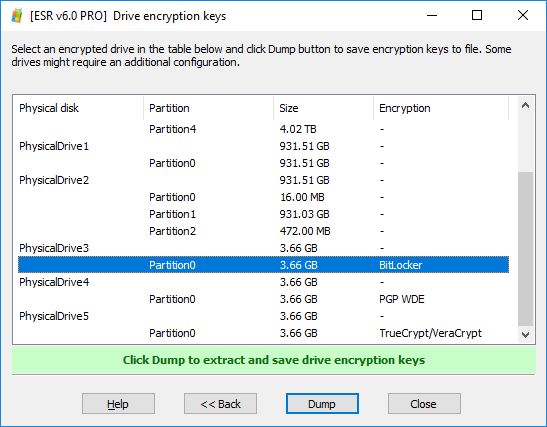
Task: Select the BitLocker Partition0 row
Action: click(x=263, y=265)
